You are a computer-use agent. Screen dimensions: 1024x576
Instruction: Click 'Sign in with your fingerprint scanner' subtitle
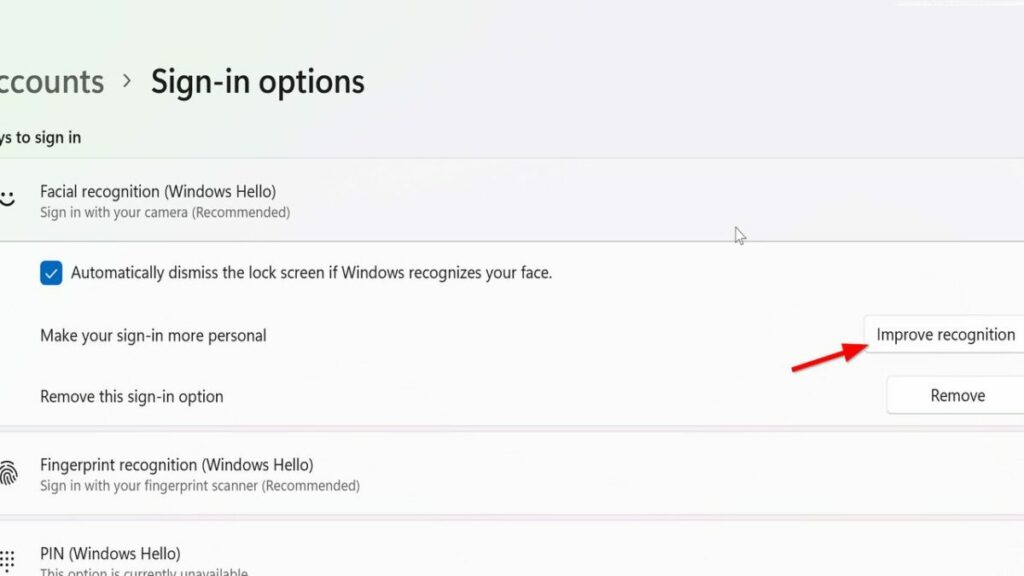[x=200, y=486]
